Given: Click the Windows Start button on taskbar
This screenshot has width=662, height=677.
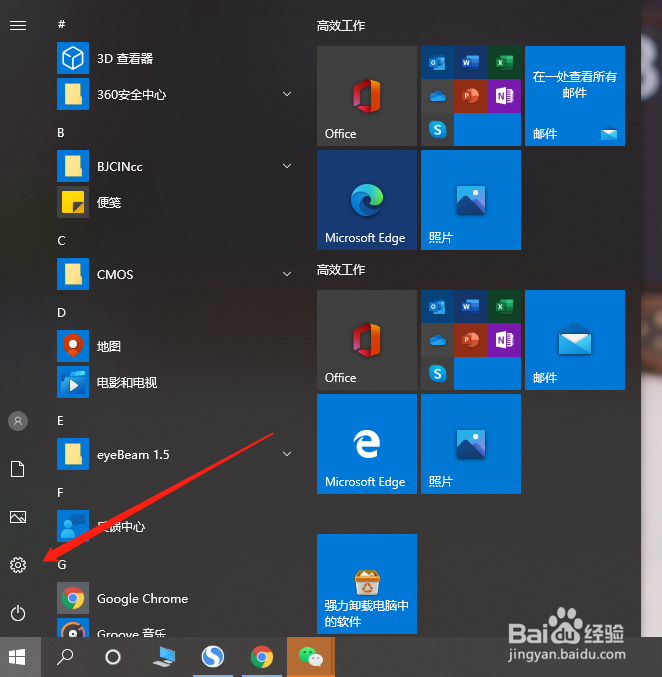Looking at the screenshot, I should click(x=18, y=657).
